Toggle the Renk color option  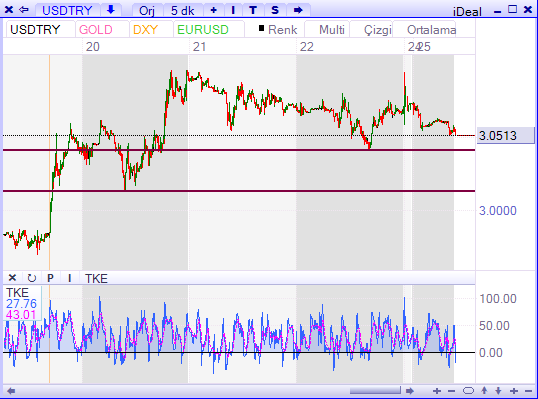pos(278,30)
